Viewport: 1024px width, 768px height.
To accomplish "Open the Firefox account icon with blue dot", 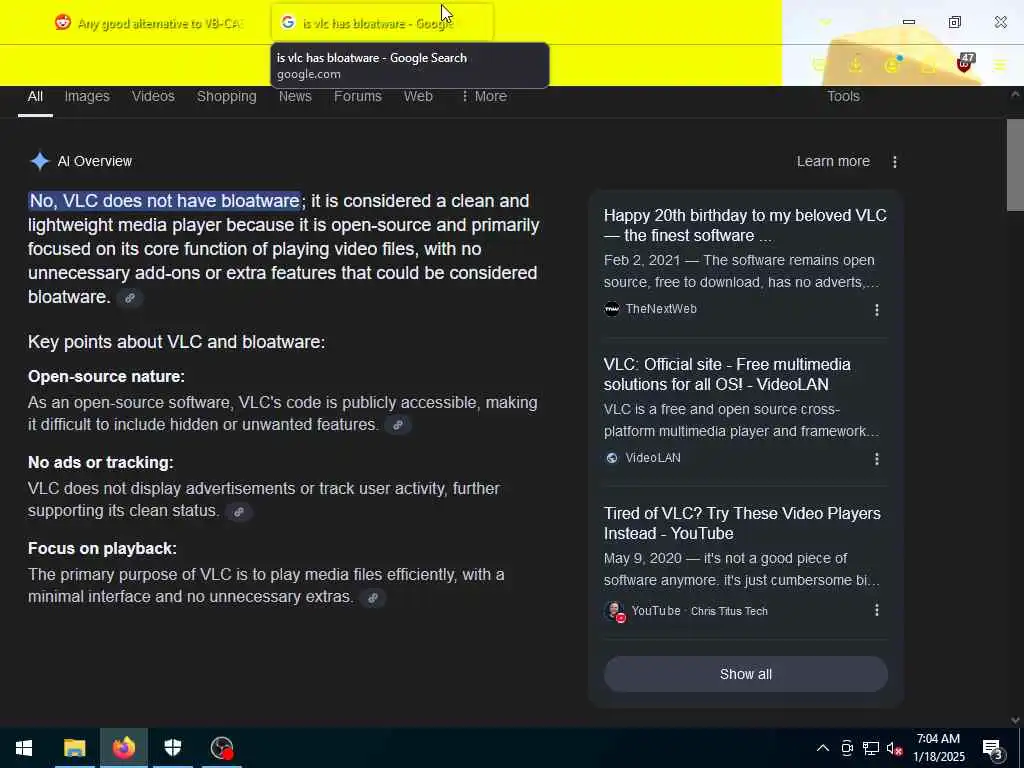I will coord(892,64).
